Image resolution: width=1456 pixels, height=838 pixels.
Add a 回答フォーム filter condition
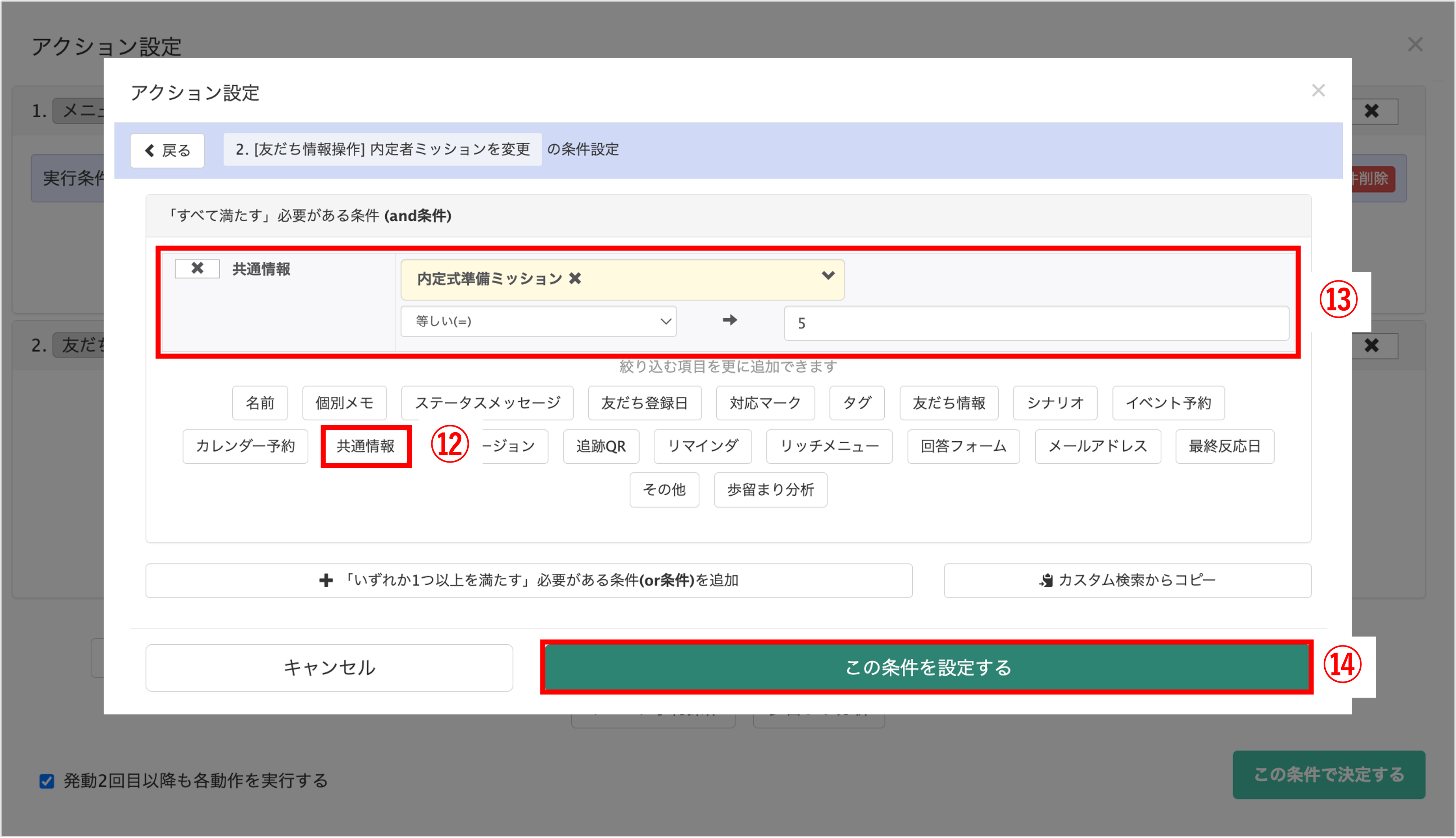(963, 446)
